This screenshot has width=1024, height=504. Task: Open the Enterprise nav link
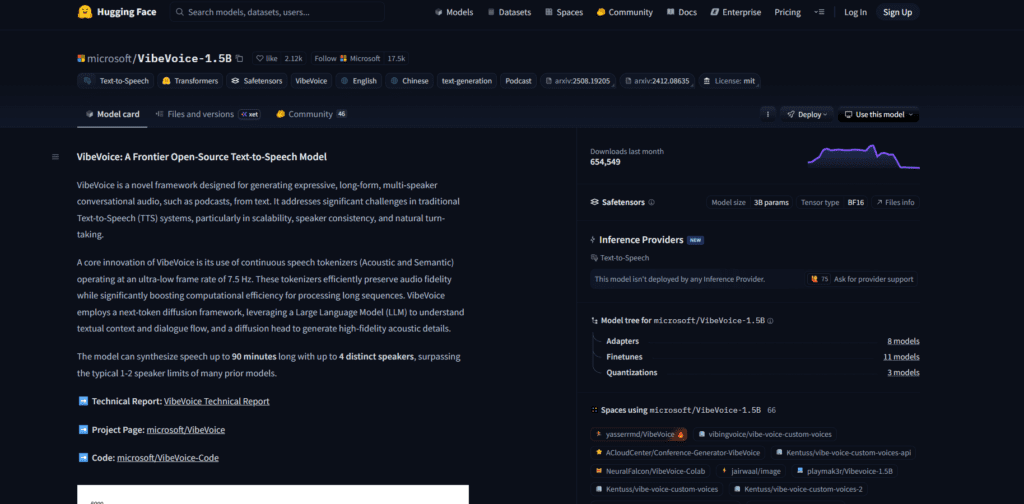coord(735,12)
